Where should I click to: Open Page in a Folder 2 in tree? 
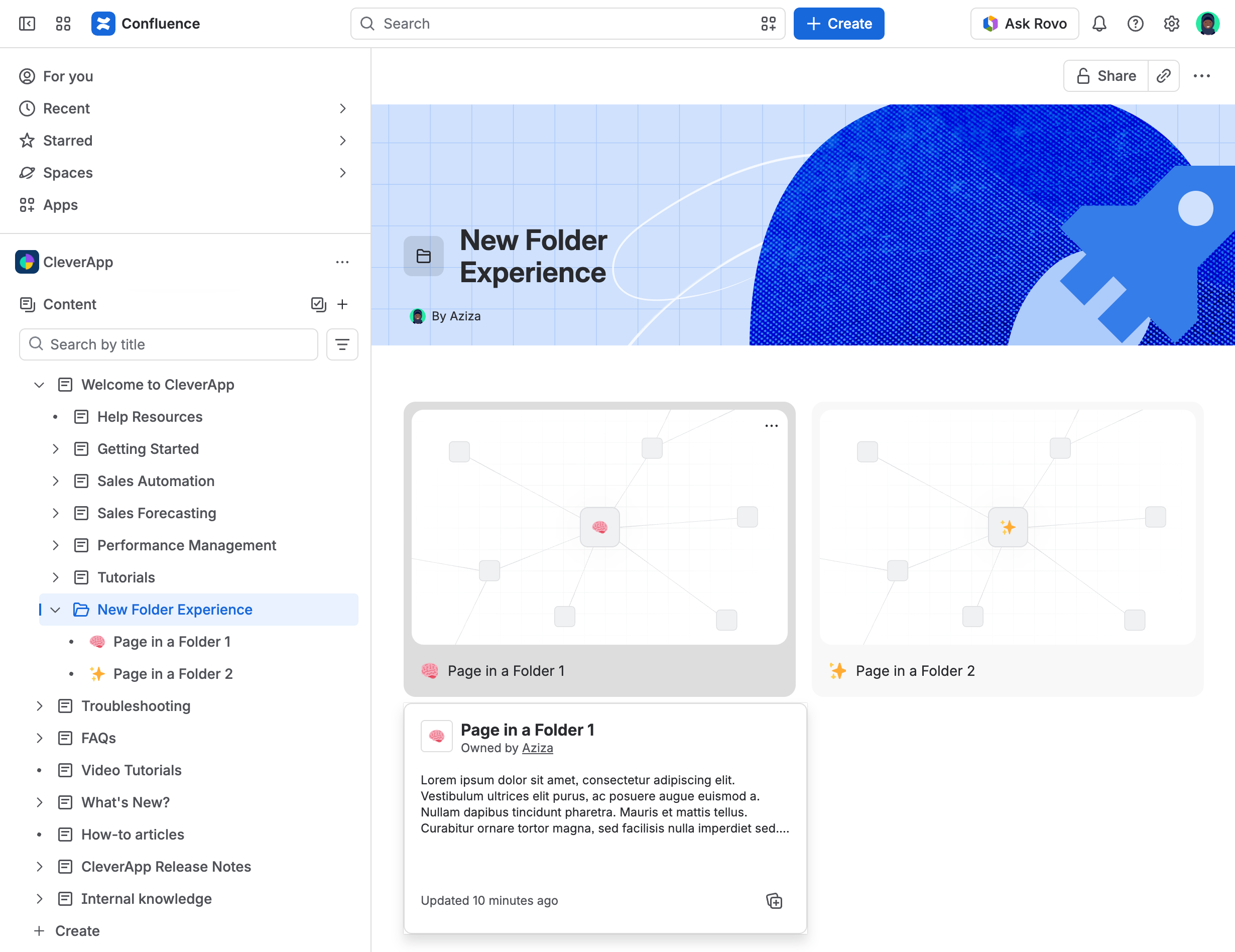point(173,674)
